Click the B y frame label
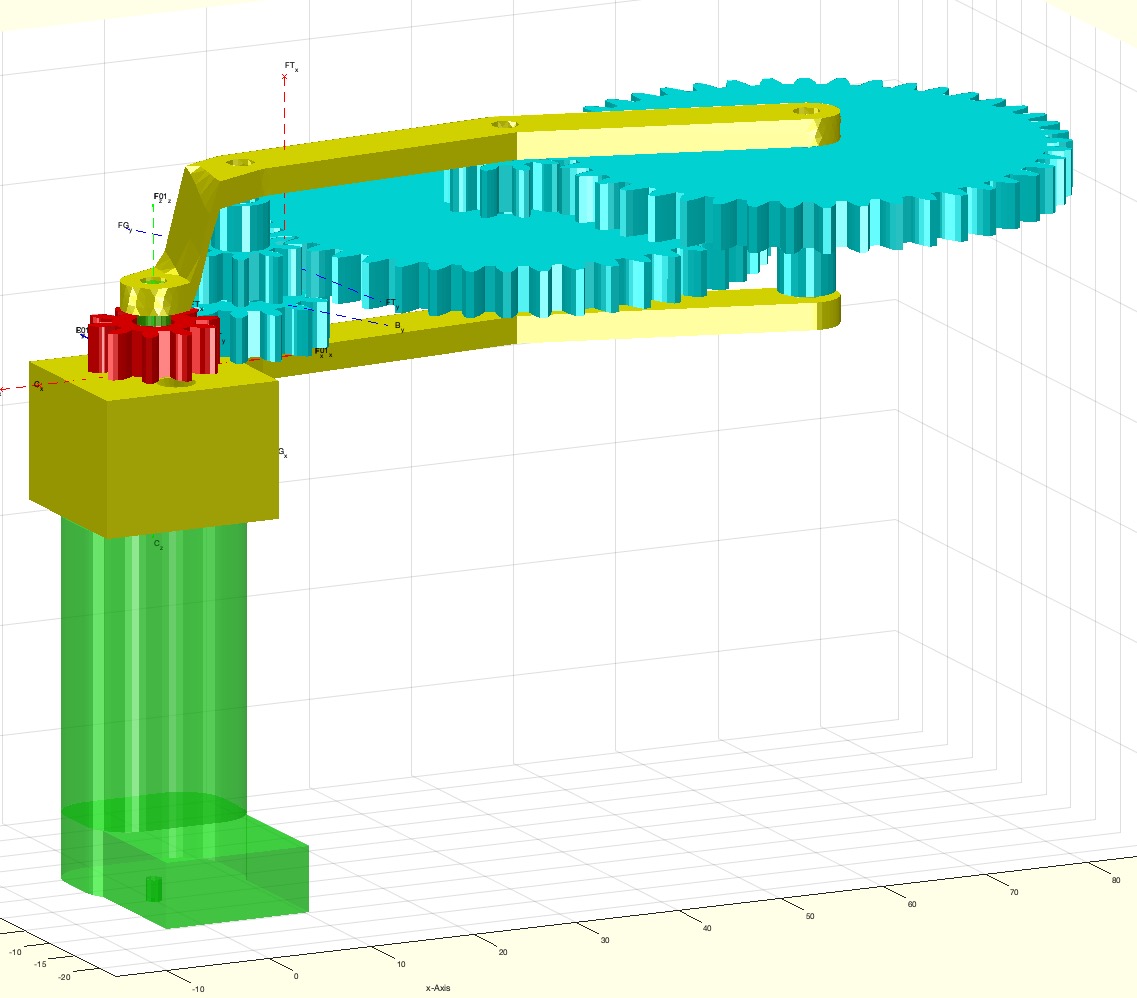 (x=398, y=326)
